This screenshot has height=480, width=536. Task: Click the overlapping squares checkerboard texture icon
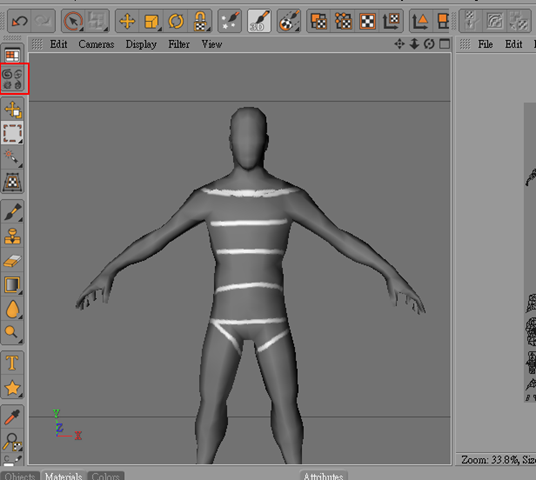click(319, 22)
